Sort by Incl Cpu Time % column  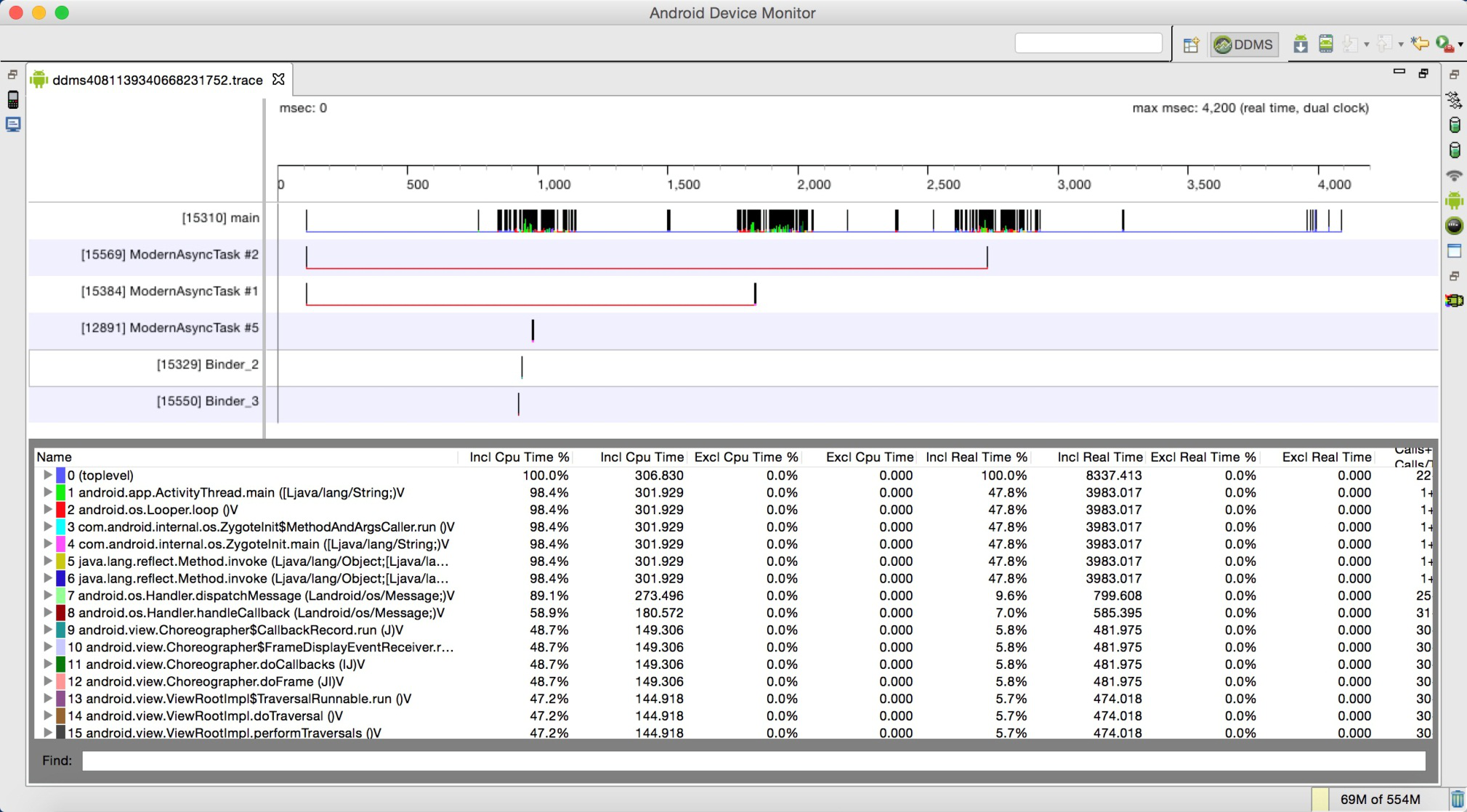(518, 457)
